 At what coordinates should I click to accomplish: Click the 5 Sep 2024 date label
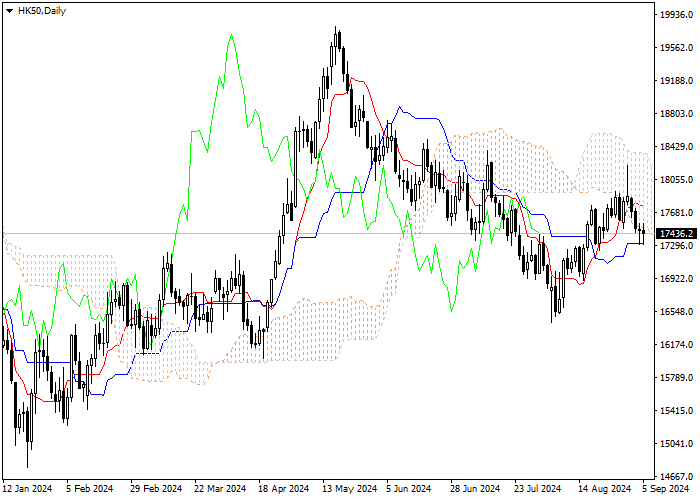click(666, 489)
